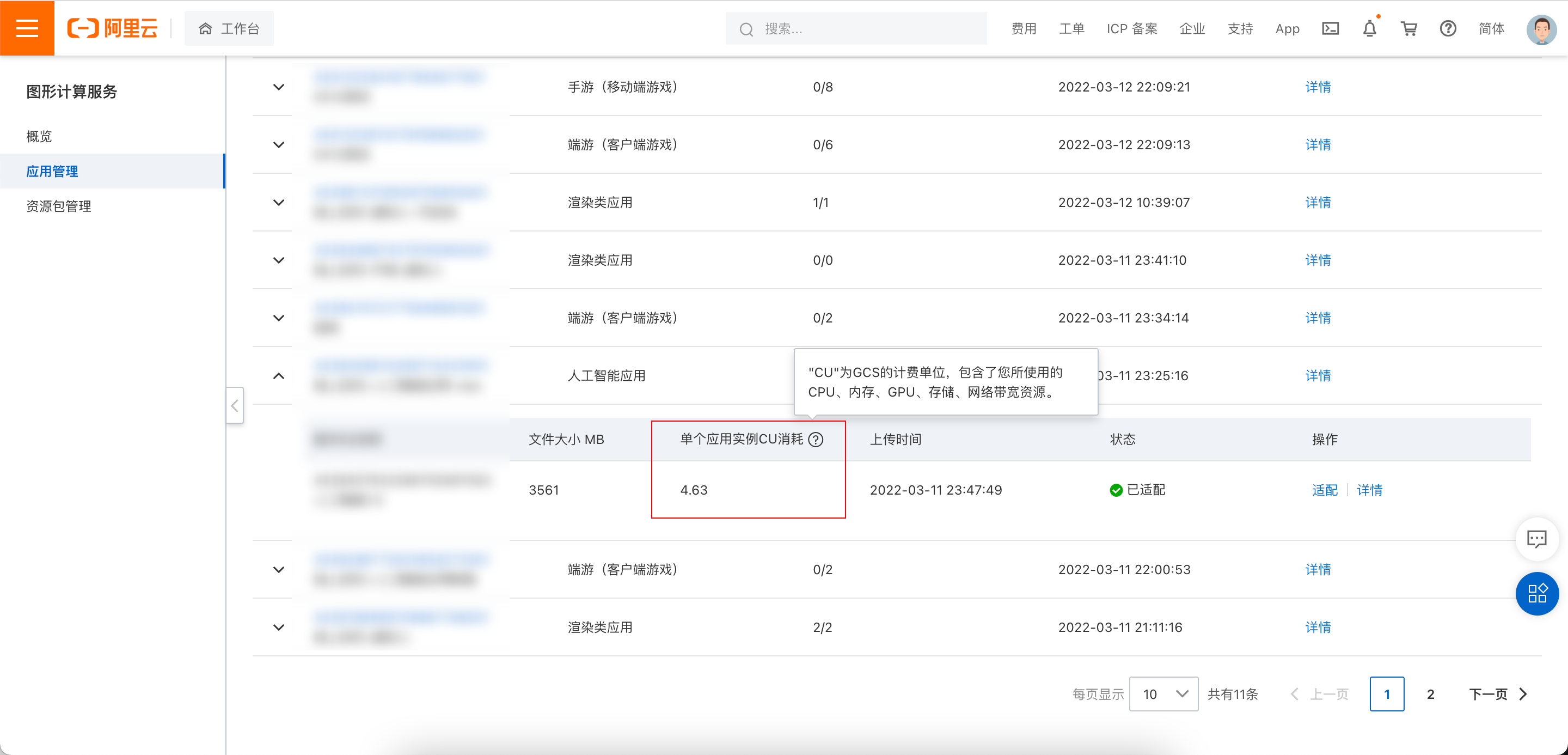Click the help question mark in header

(1448, 29)
